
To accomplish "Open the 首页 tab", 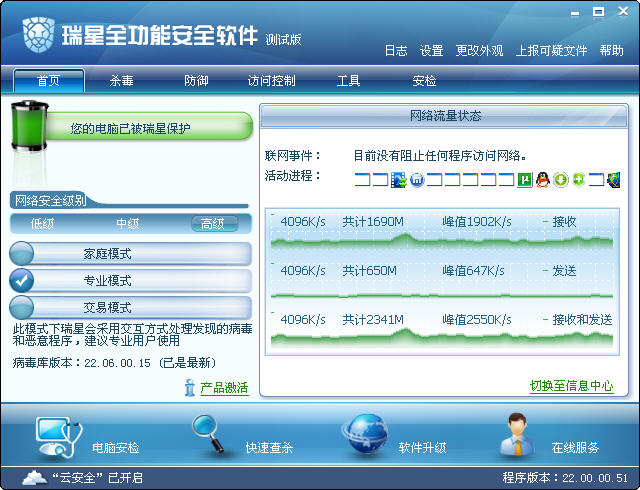I will (x=49, y=80).
